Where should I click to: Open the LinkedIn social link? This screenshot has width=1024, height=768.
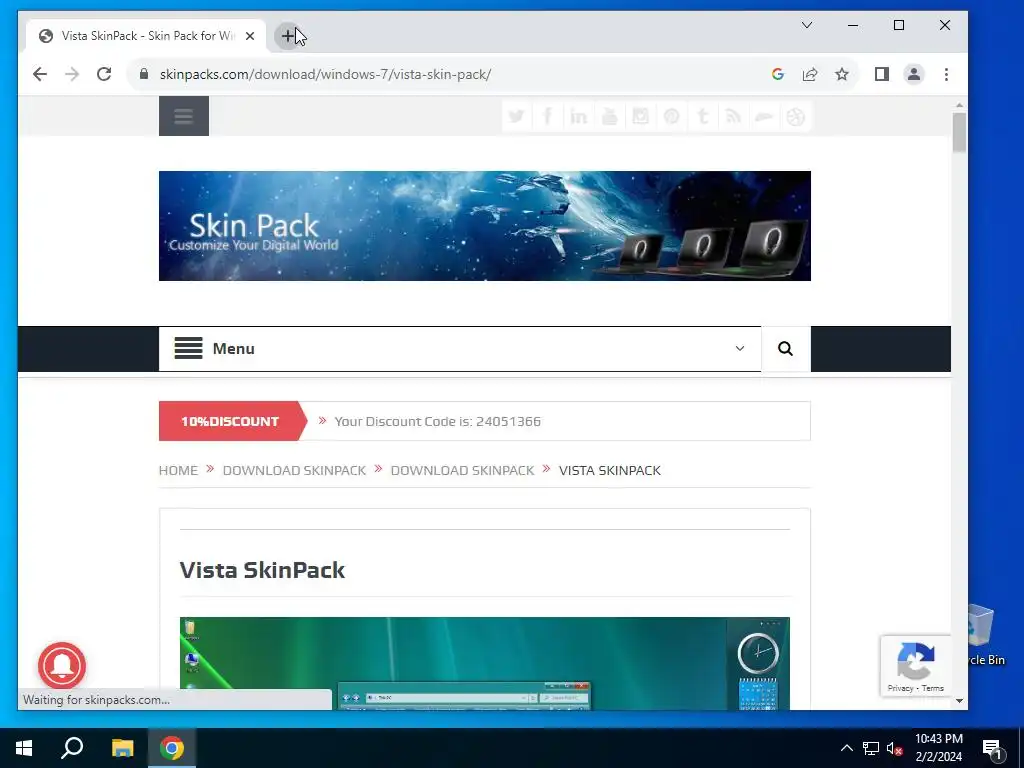(579, 117)
